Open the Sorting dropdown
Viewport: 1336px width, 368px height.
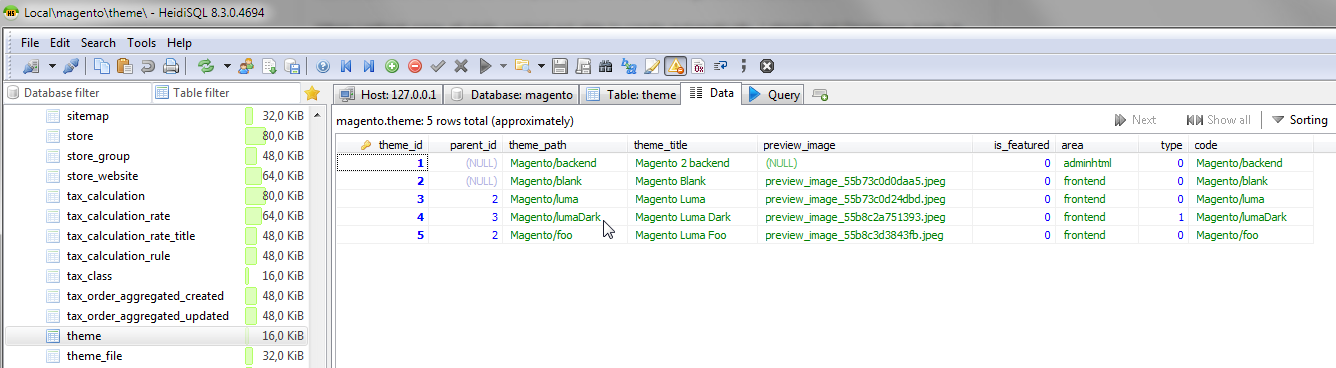1300,120
